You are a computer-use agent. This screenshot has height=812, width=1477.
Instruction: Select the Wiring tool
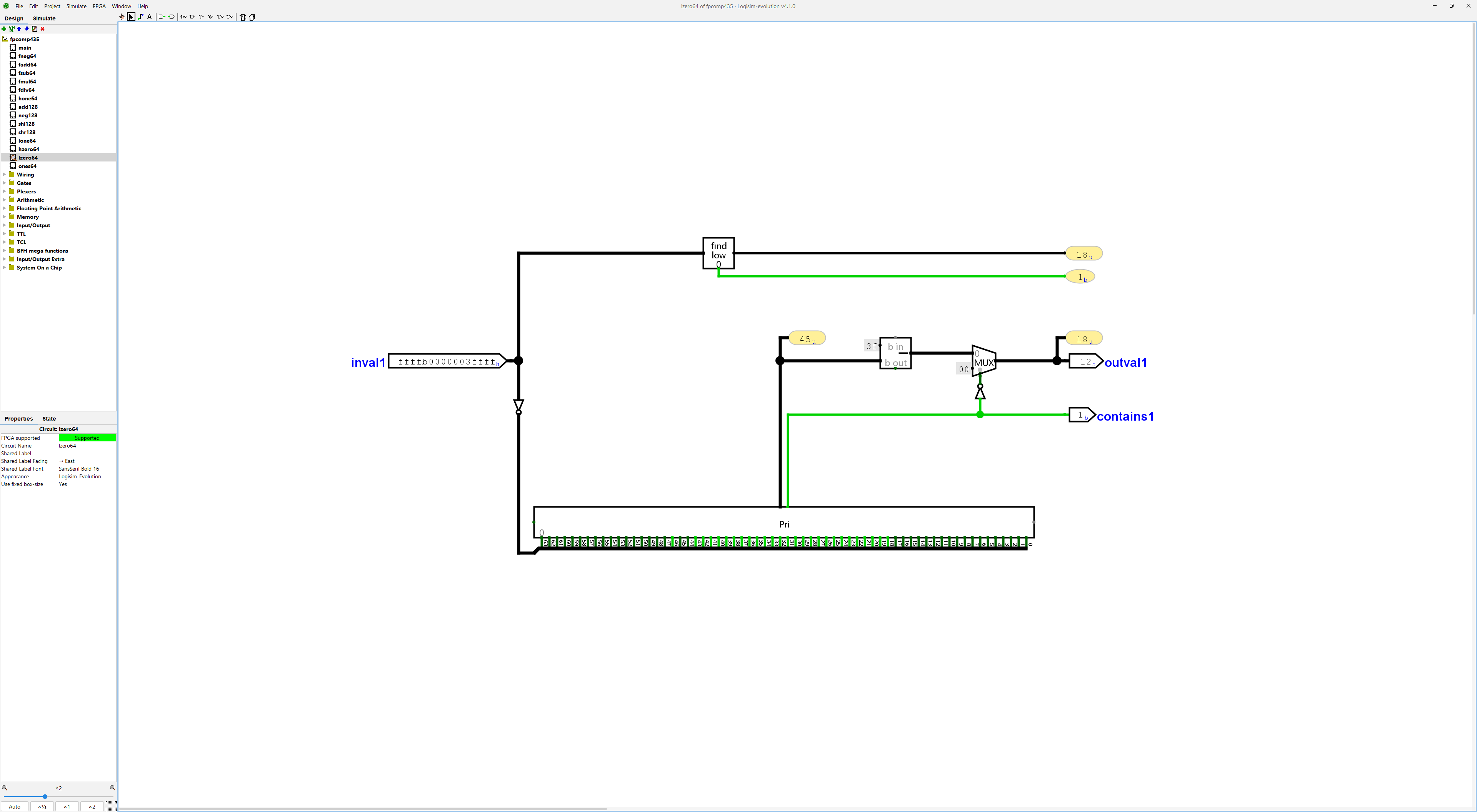click(x=140, y=17)
